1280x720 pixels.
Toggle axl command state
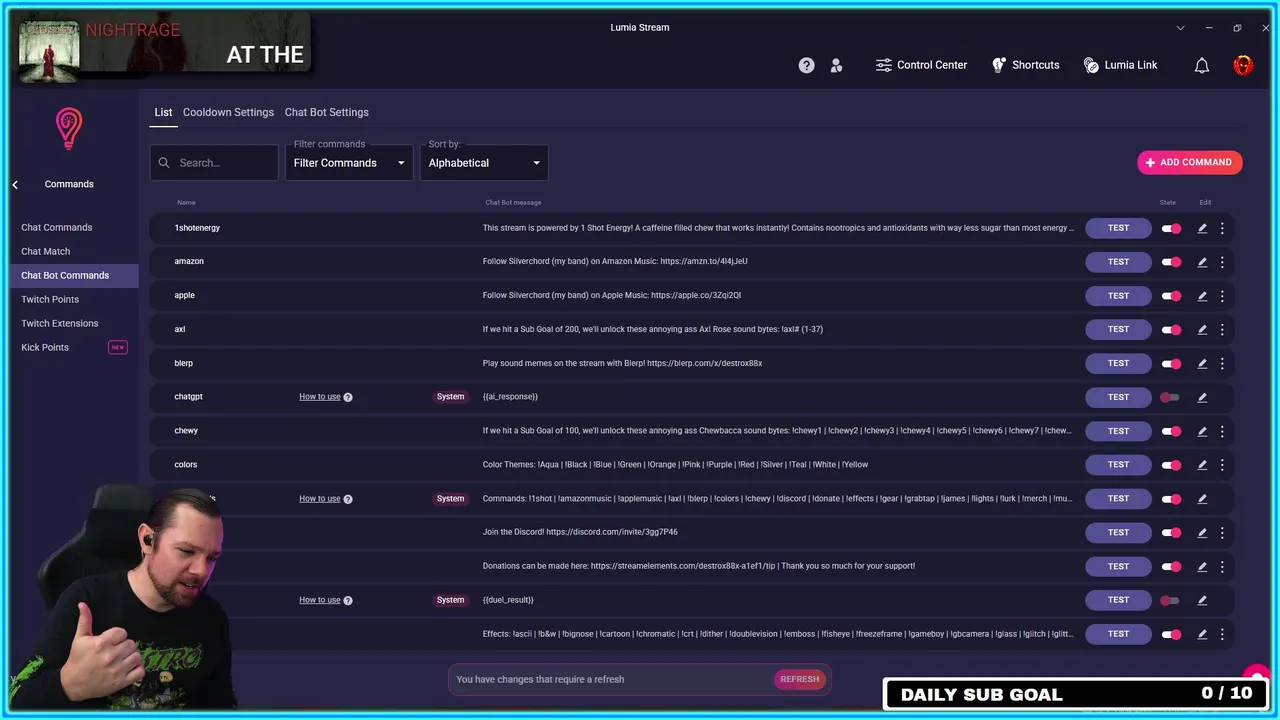[x=1171, y=329]
